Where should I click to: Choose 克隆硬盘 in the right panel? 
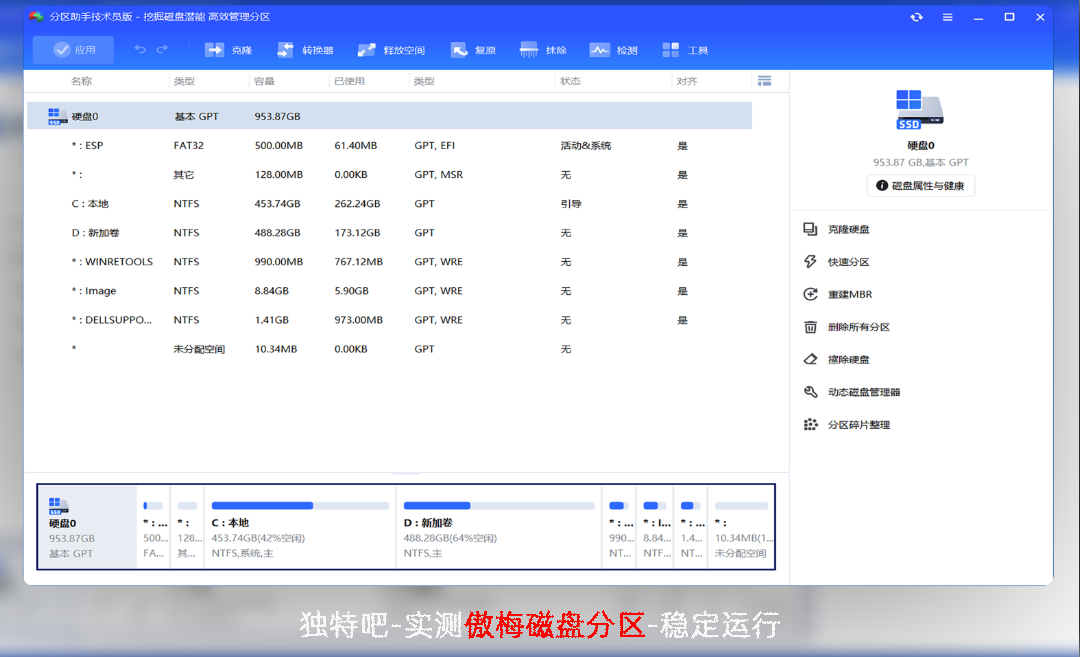(x=848, y=229)
